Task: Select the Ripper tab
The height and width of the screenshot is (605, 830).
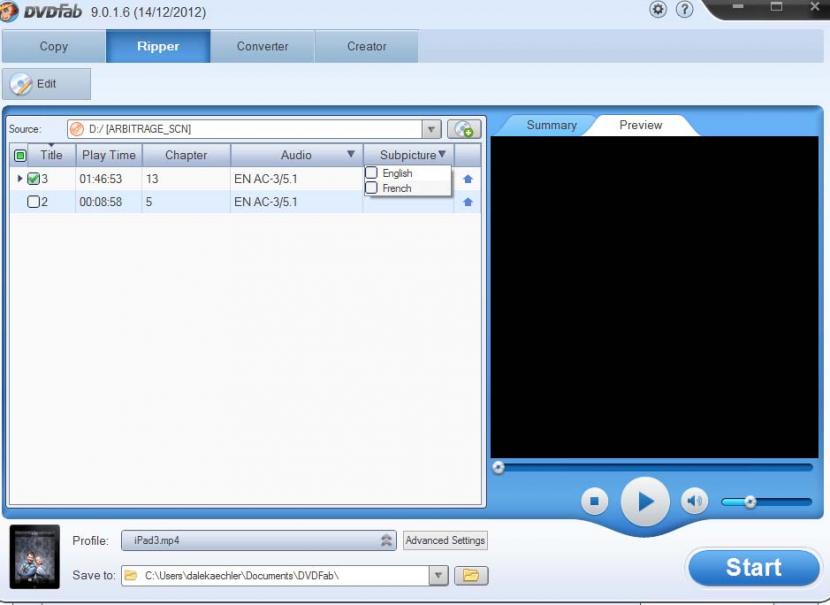Action: coord(158,46)
